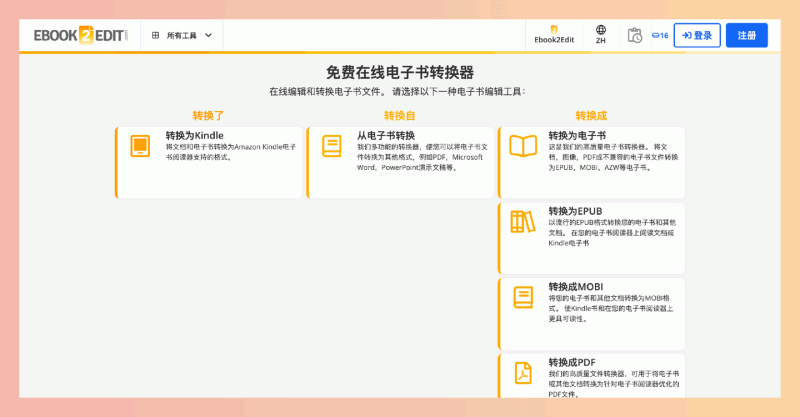Click the MOBI card description text
The width and height of the screenshot is (800, 417).
point(611,308)
